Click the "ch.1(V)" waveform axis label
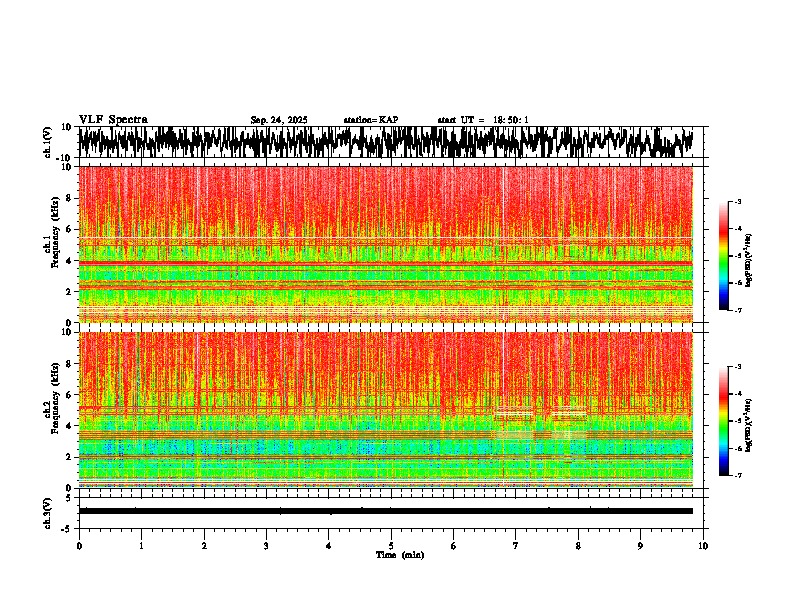 (48, 142)
